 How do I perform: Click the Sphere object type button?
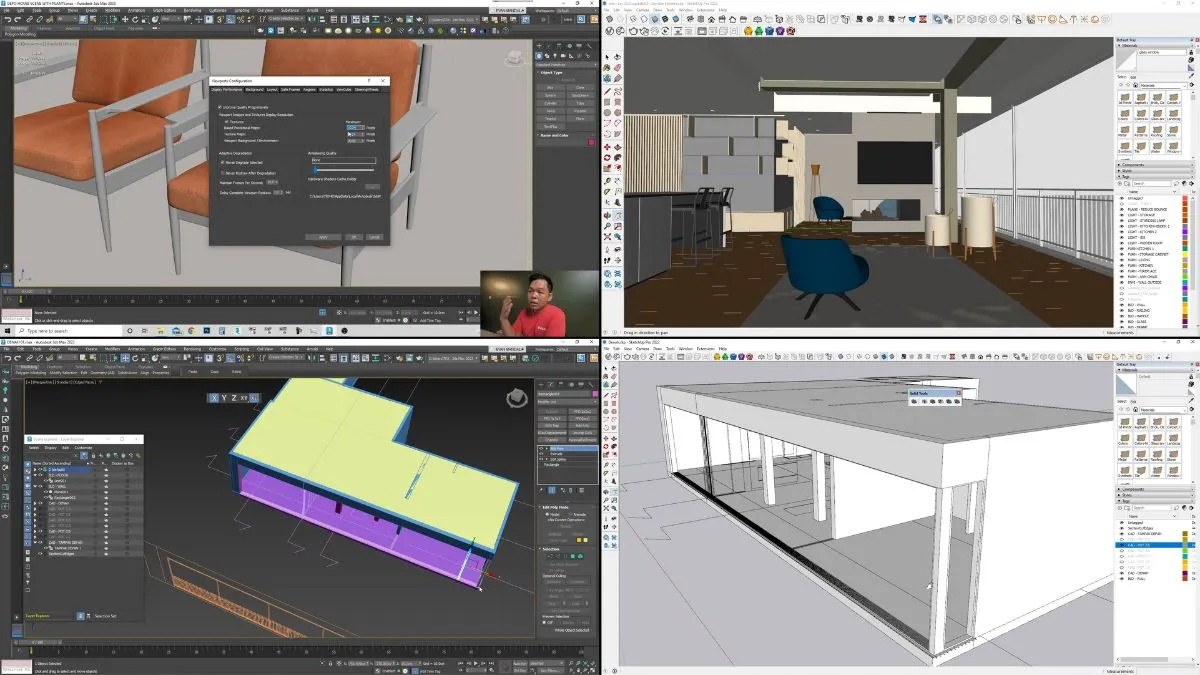[x=551, y=95]
